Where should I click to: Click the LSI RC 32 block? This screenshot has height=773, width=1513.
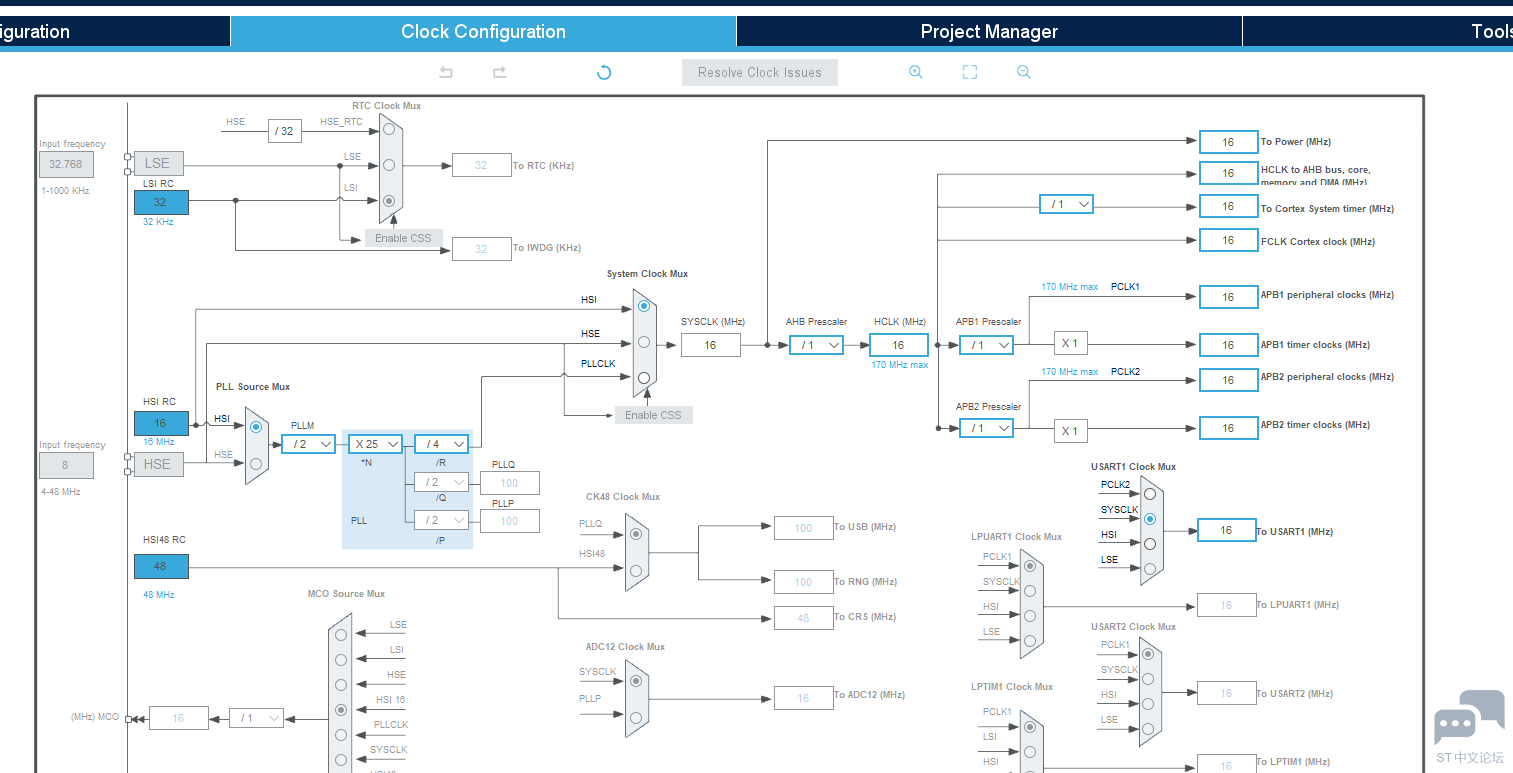(161, 202)
